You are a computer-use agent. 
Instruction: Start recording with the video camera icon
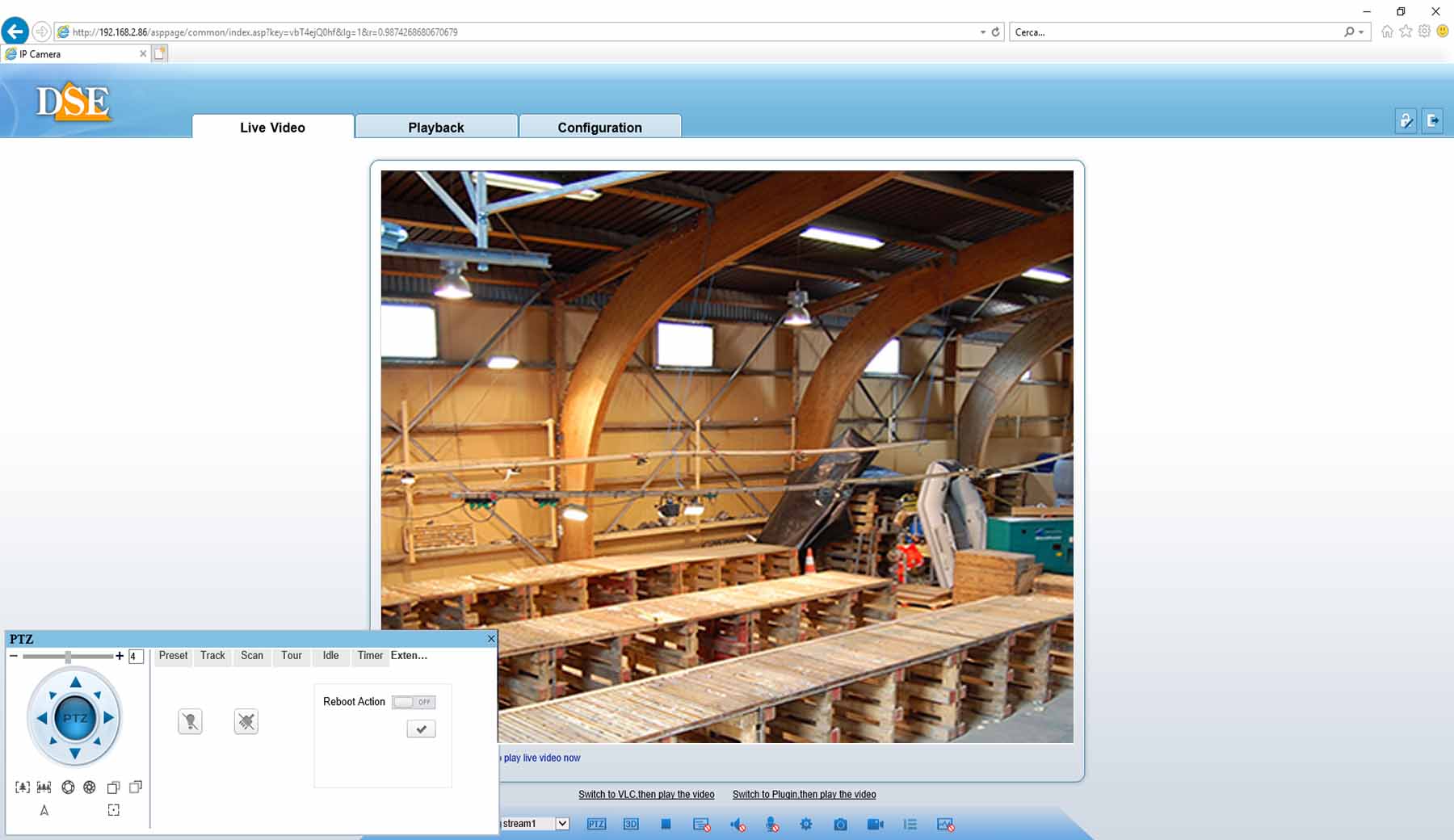pyautogui.click(x=875, y=824)
